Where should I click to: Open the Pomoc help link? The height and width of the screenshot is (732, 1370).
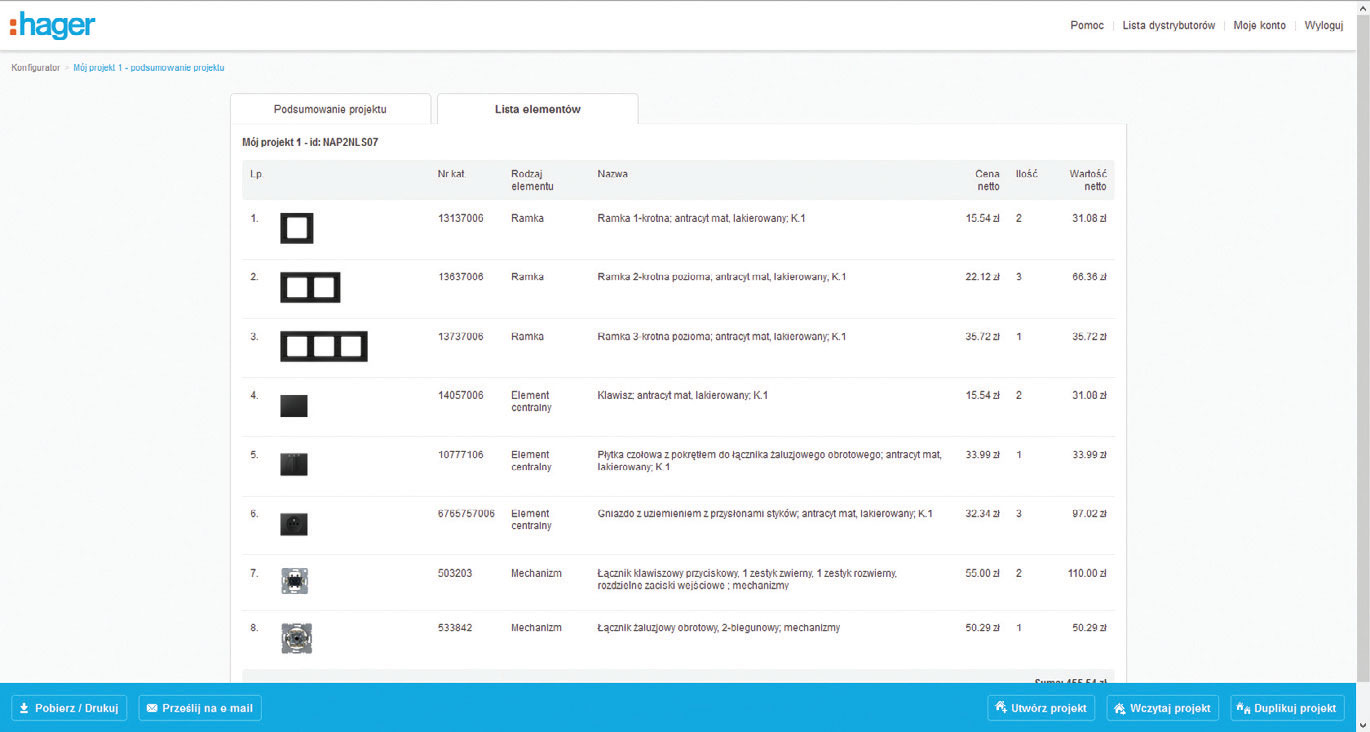pyautogui.click(x=1087, y=25)
